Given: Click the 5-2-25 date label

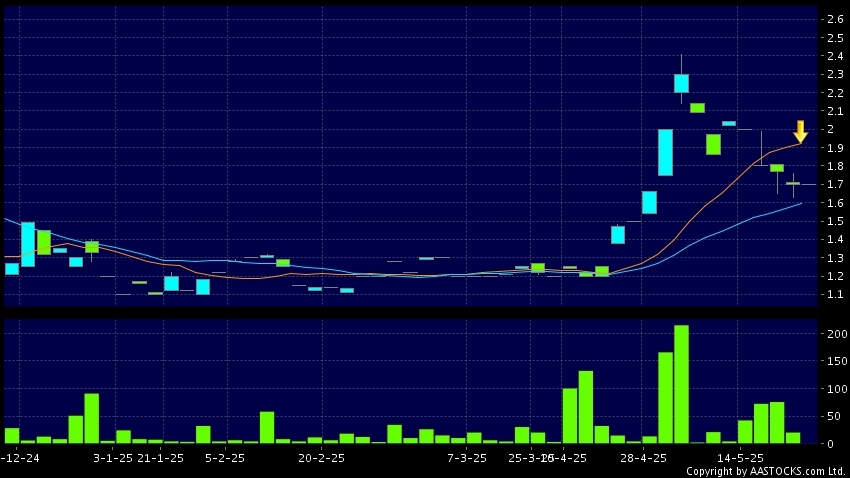Looking at the screenshot, I should click(x=225, y=458).
